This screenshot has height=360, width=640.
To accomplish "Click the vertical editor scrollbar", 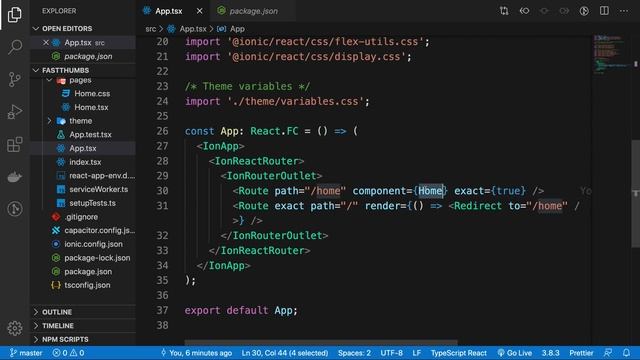I will pyautogui.click(x=636, y=193).
